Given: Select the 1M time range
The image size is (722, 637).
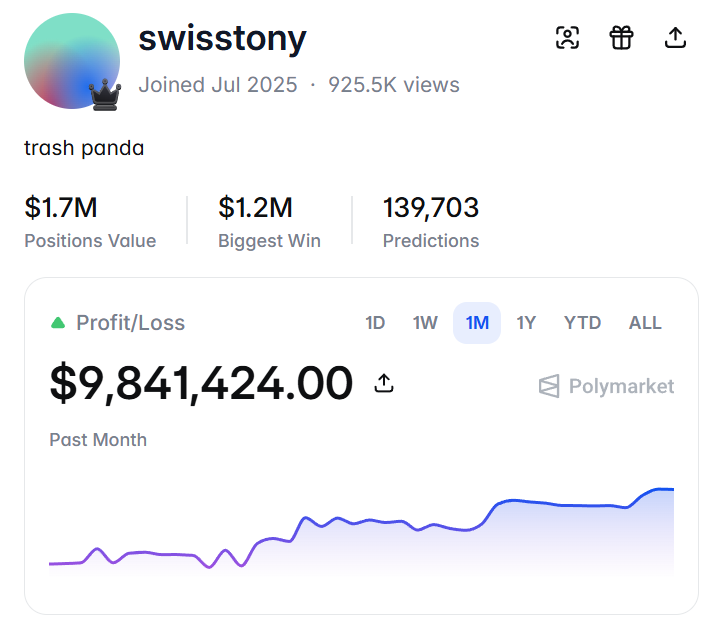Looking at the screenshot, I should [477, 323].
